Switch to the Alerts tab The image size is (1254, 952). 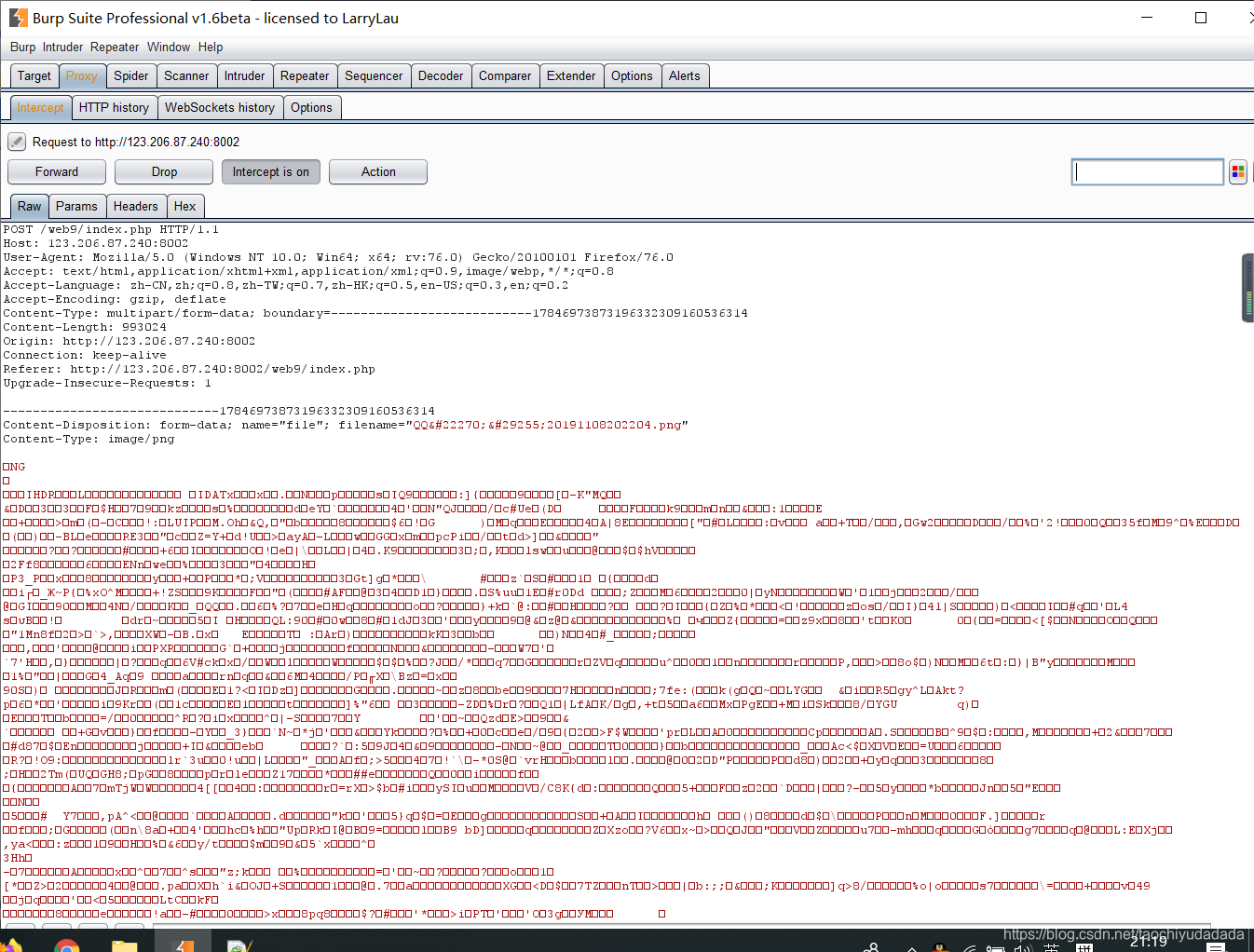pos(685,76)
